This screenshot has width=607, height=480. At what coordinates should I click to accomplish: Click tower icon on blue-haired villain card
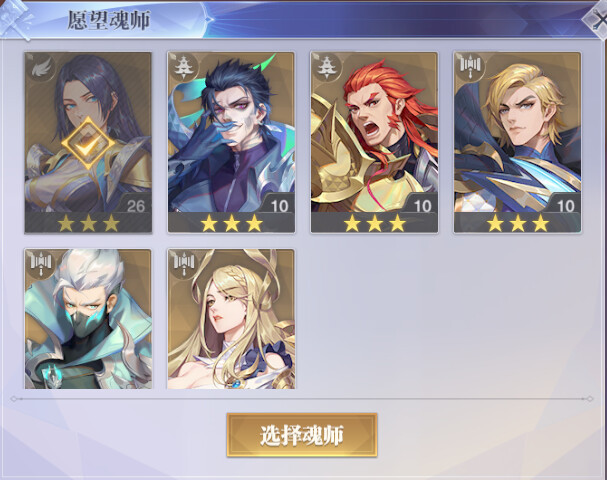pyautogui.click(x=183, y=68)
